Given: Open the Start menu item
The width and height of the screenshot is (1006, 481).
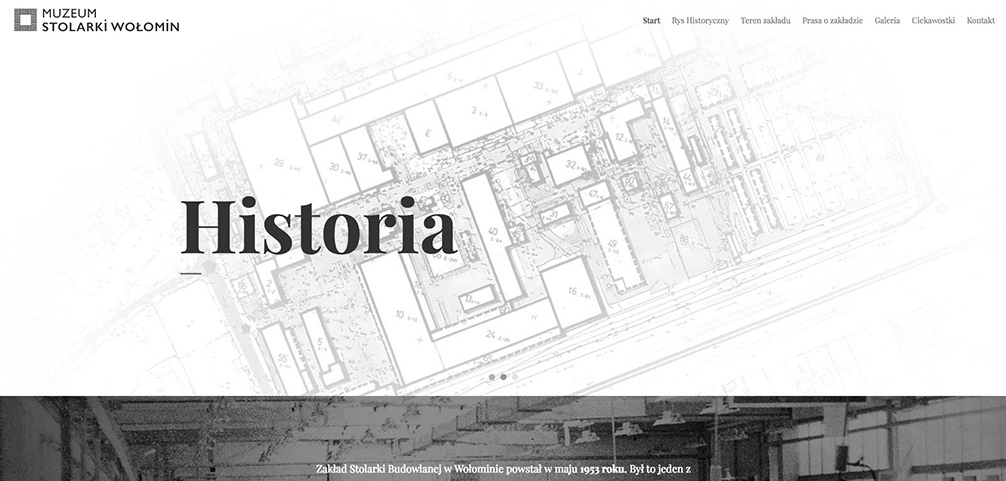Looking at the screenshot, I should (x=651, y=21).
